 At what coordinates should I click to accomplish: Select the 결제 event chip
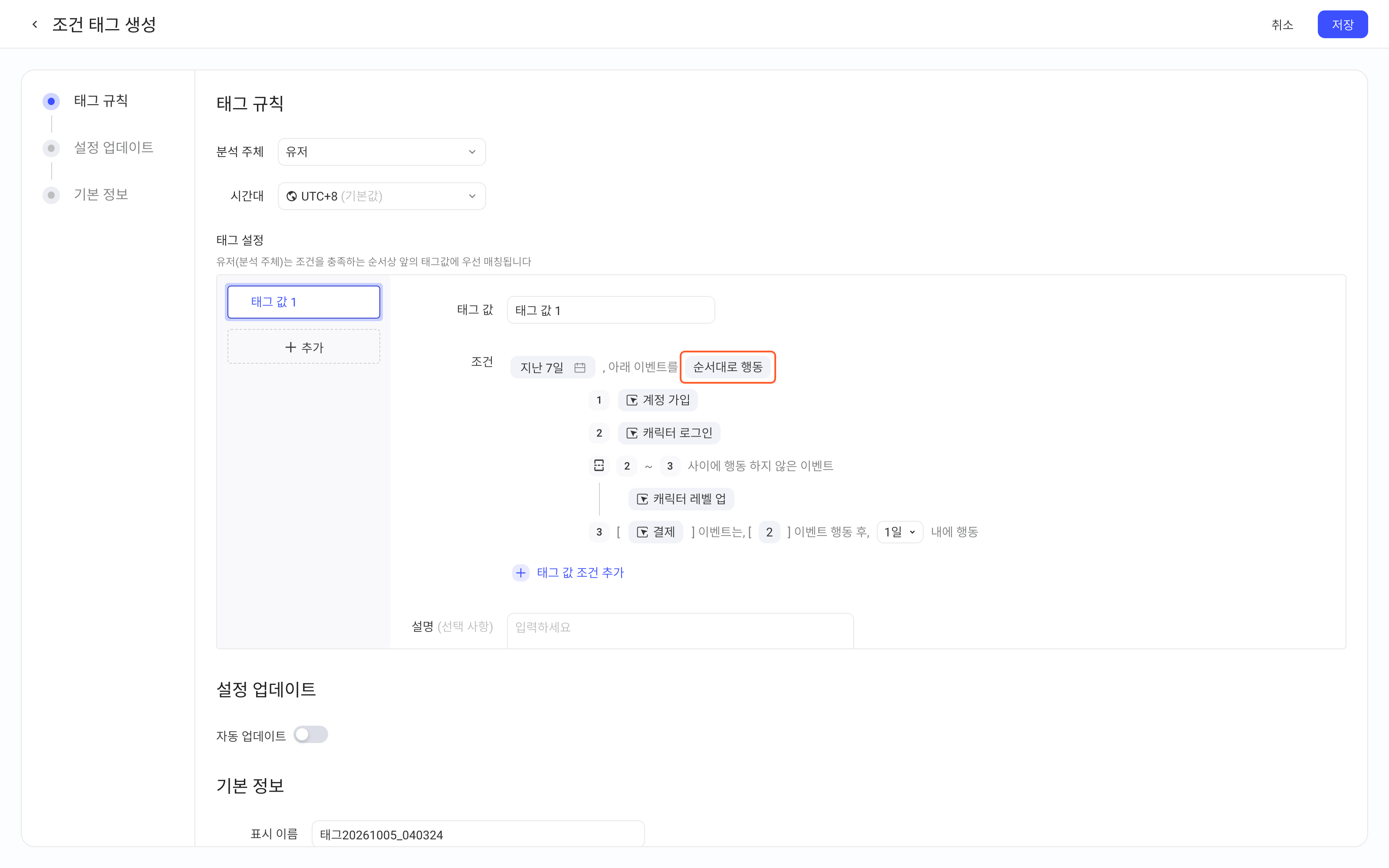pyautogui.click(x=655, y=532)
